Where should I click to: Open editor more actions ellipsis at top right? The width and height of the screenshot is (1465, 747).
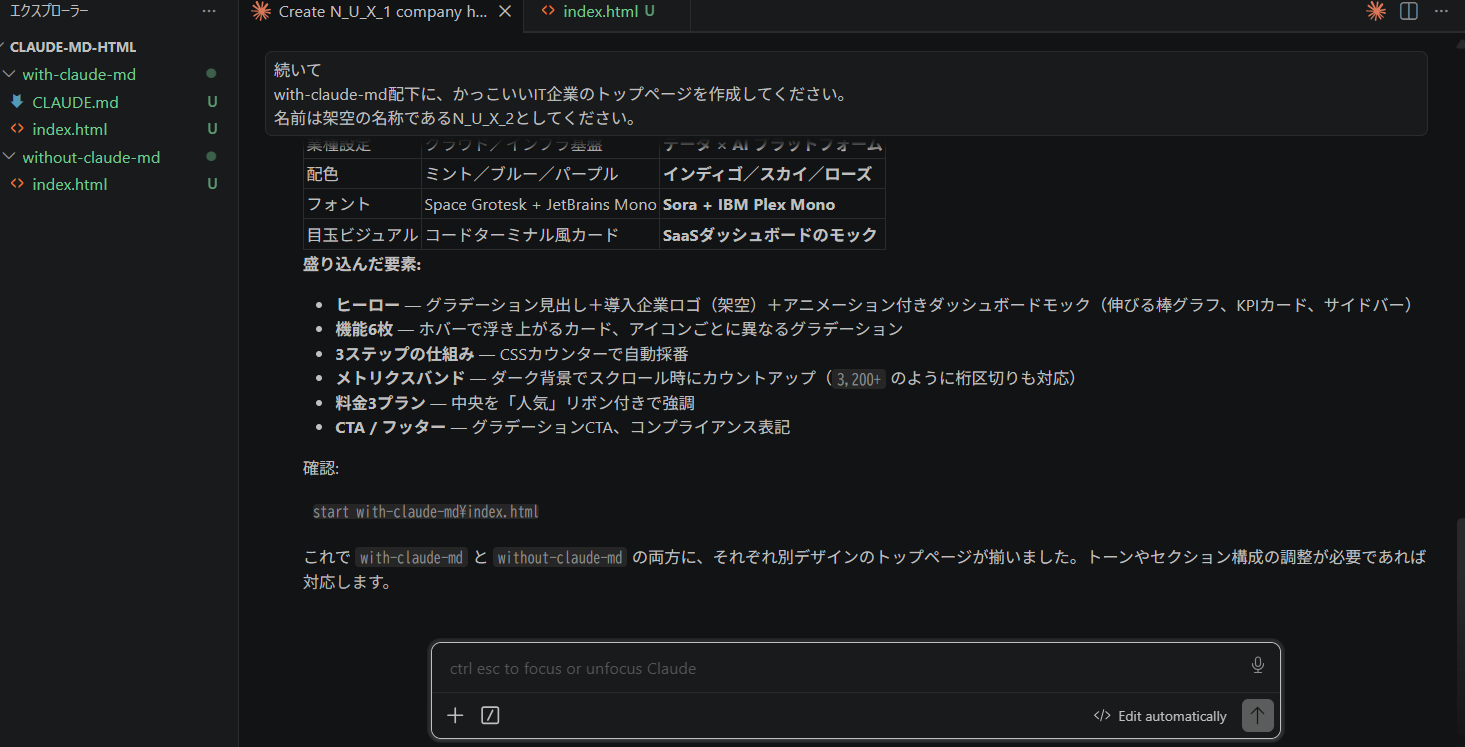tap(1441, 11)
